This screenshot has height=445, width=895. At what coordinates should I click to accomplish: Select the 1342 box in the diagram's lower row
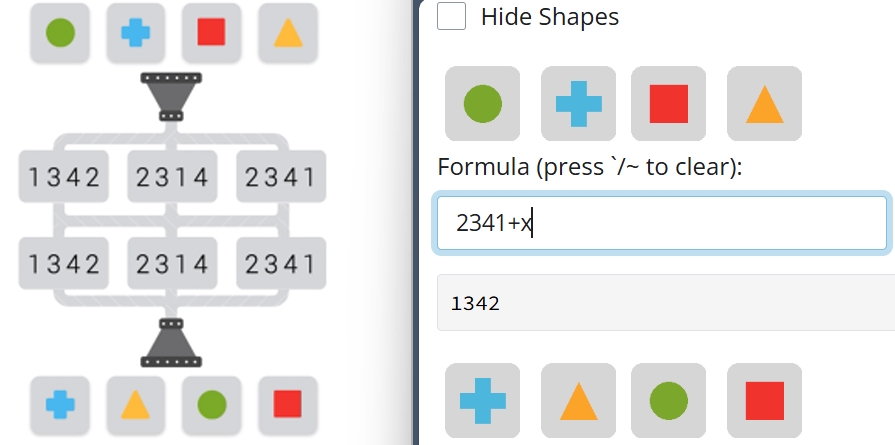coord(65,264)
